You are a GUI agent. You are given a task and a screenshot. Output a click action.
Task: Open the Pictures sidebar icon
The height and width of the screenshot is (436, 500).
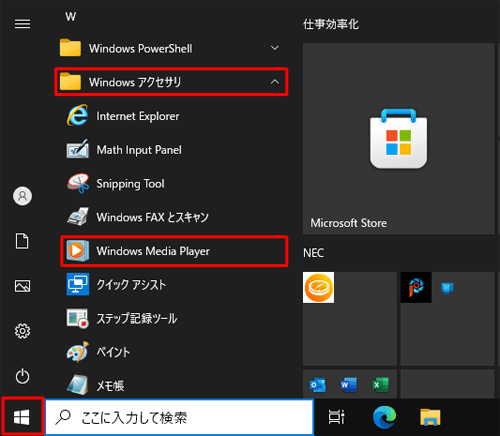click(22, 286)
